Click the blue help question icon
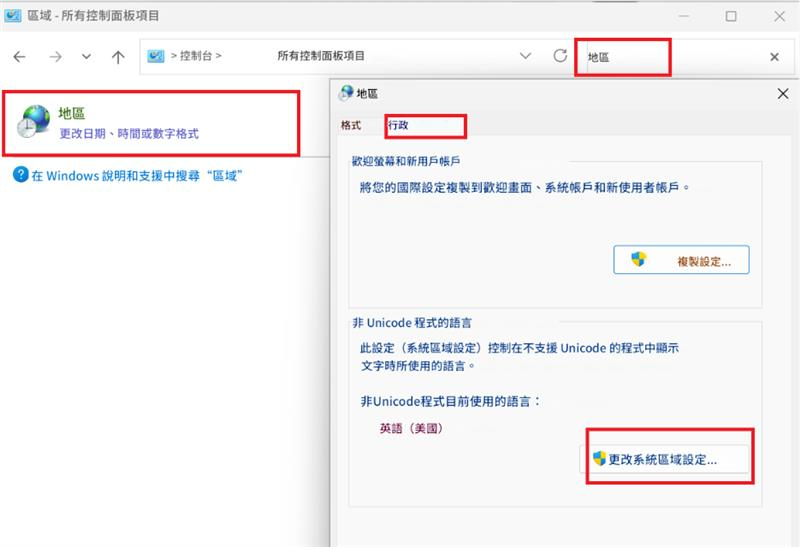Viewport: 800px width, 547px height. [x=20, y=175]
